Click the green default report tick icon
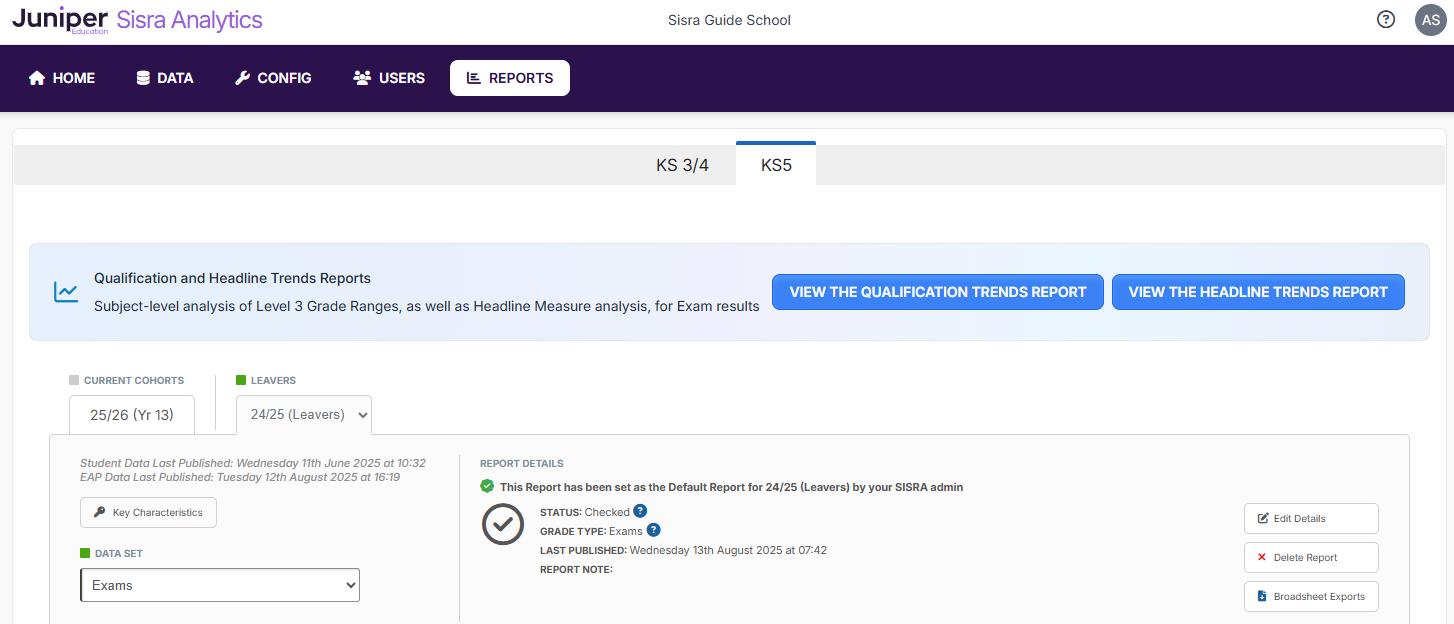1454x624 pixels. point(487,487)
